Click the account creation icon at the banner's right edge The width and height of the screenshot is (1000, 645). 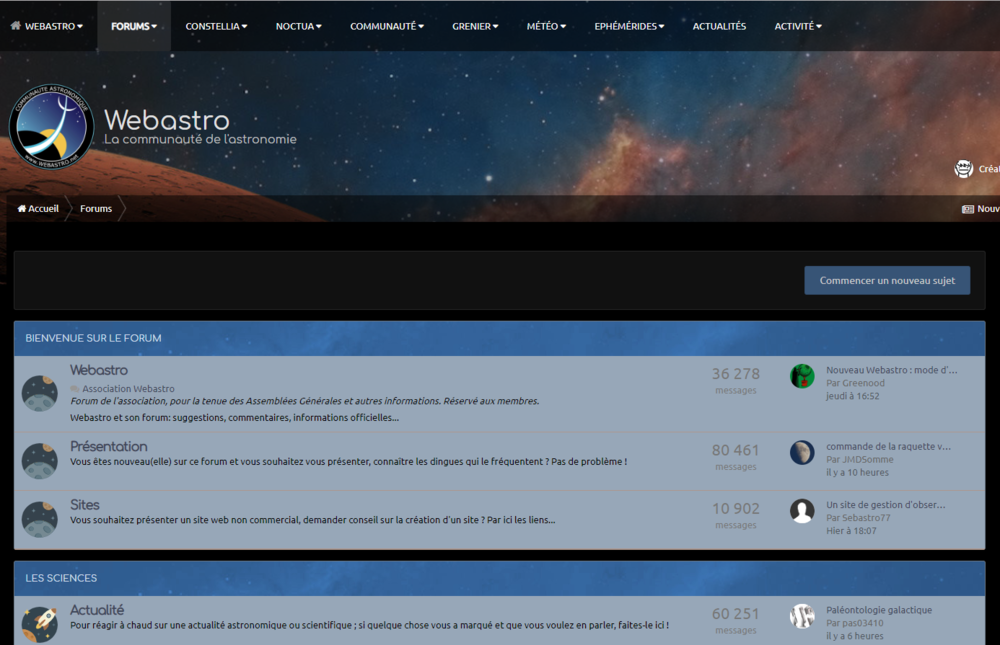tap(964, 168)
